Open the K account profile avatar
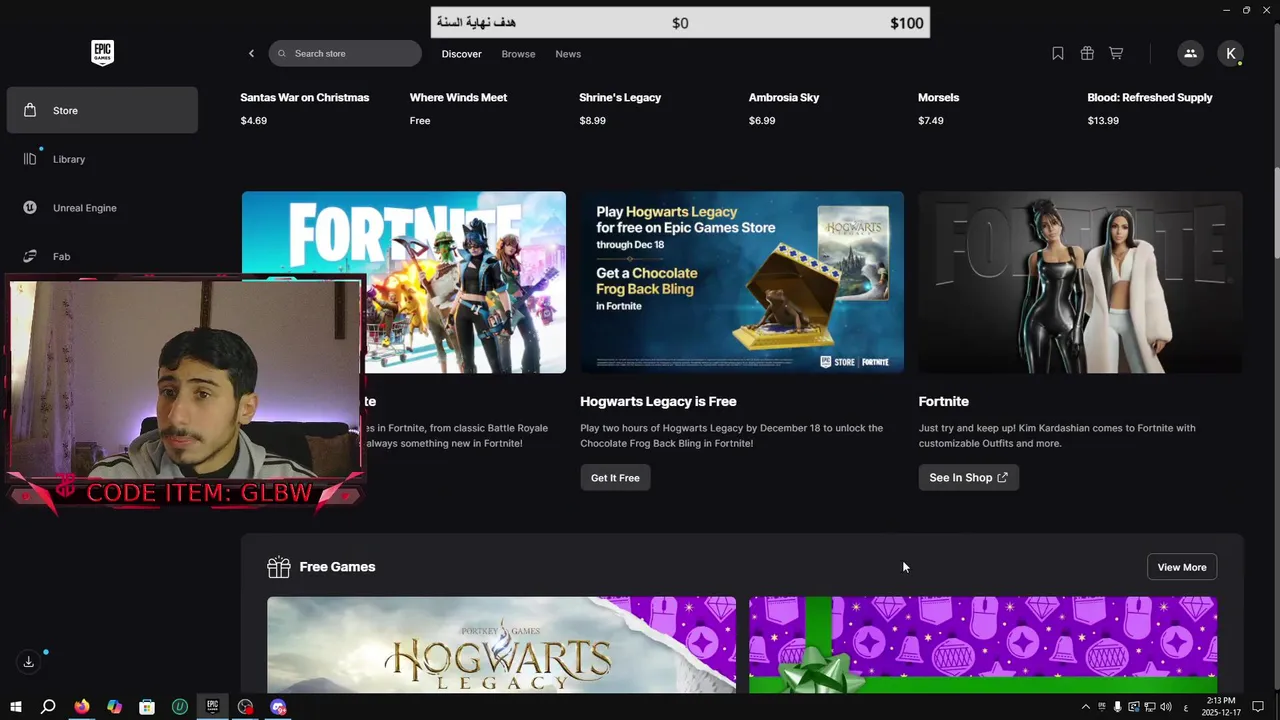Screen dimensions: 1280x720 (x=1230, y=54)
